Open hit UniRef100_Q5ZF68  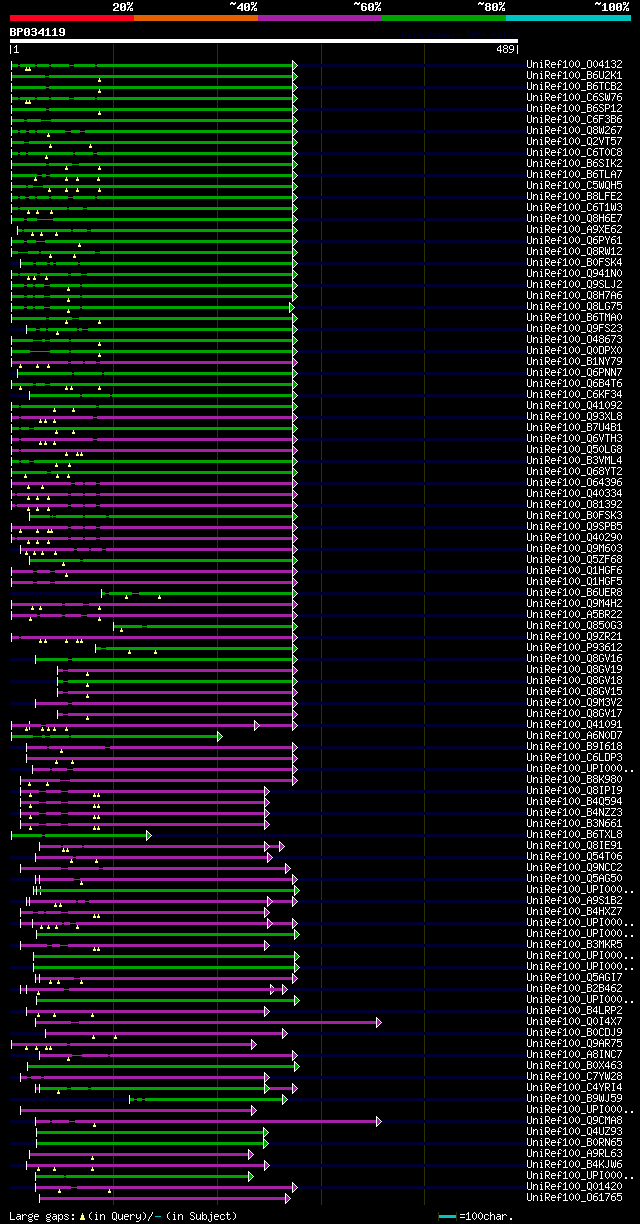click(x=574, y=560)
